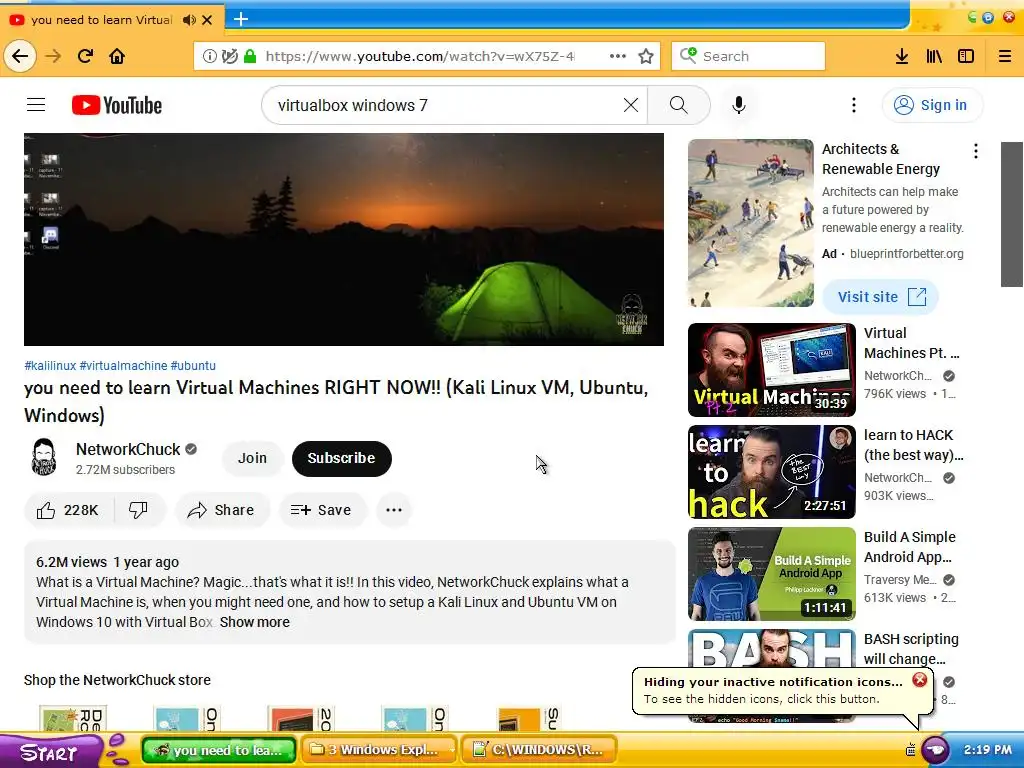This screenshot has height=768, width=1024.
Task: Open a new browser tab
Action: click(x=241, y=19)
